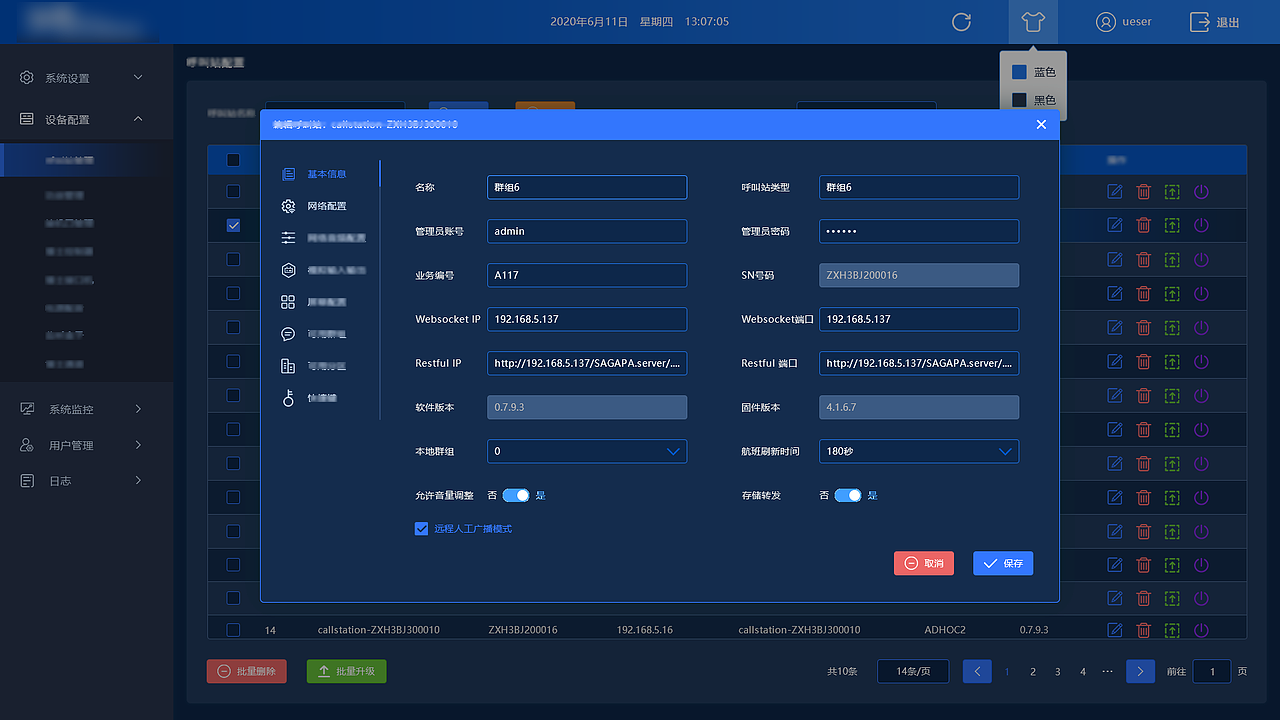The width and height of the screenshot is (1280, 720).
Task: Click the upgrade icon in the checked table row
Action: click(x=1172, y=226)
